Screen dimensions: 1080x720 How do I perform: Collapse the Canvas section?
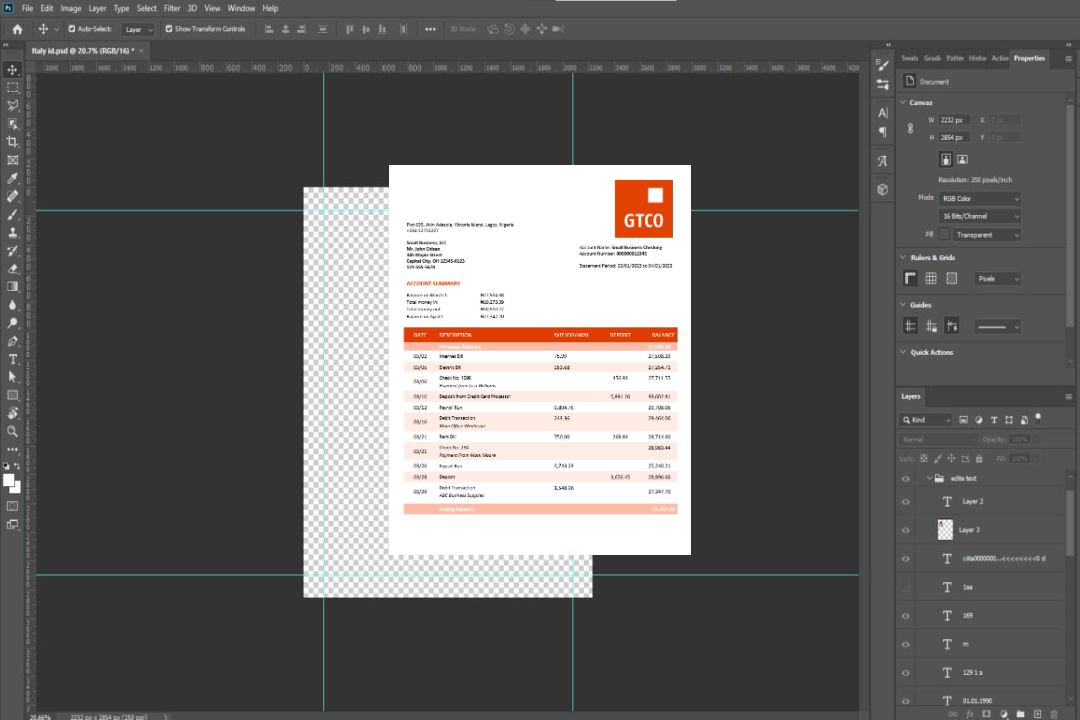pos(903,102)
